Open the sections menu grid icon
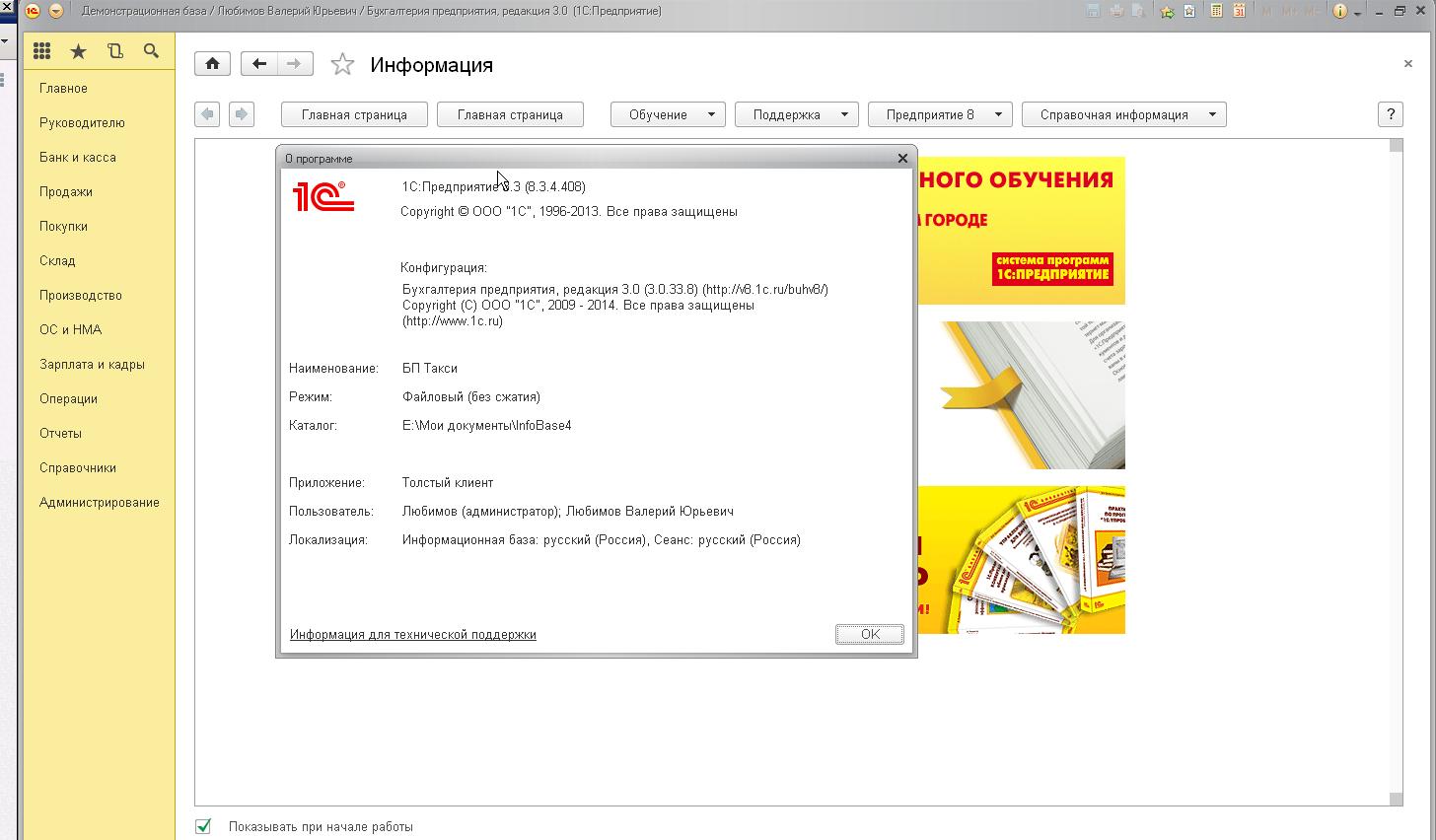The image size is (1436, 840). [41, 51]
